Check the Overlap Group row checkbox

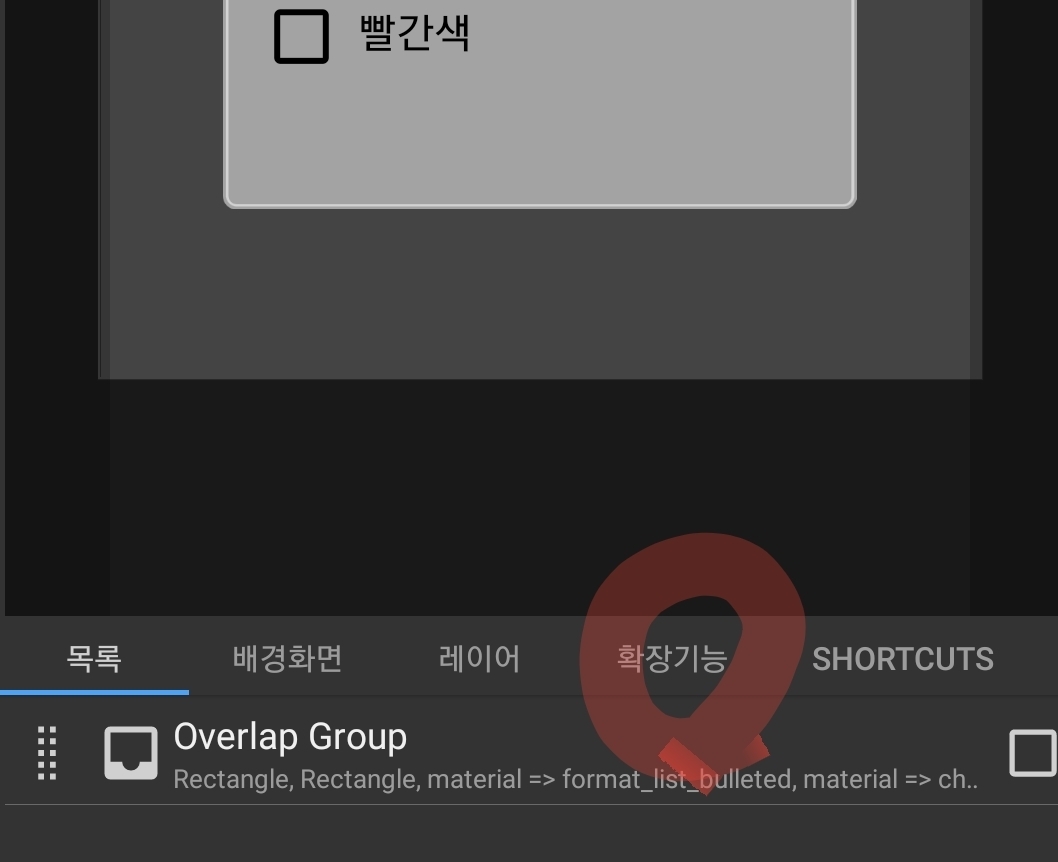click(x=1033, y=753)
